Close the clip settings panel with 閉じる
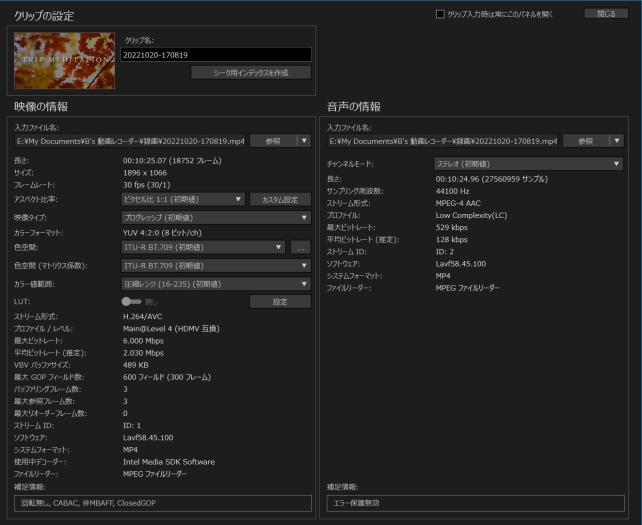 606,14
